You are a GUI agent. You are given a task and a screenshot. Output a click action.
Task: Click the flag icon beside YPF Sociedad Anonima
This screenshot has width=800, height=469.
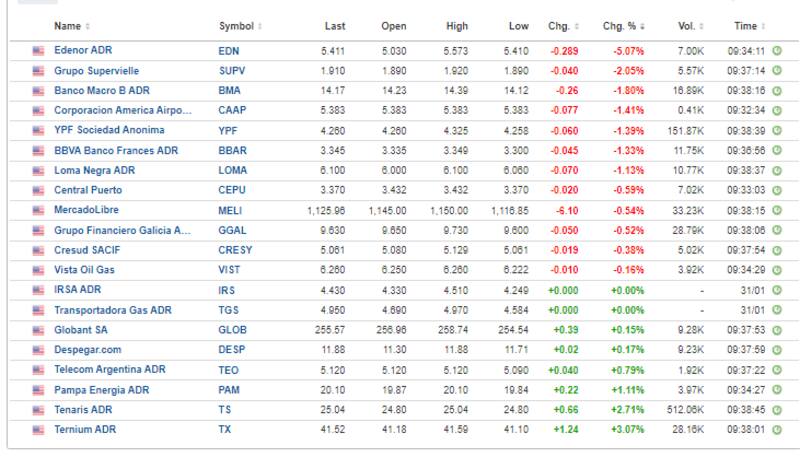39,130
